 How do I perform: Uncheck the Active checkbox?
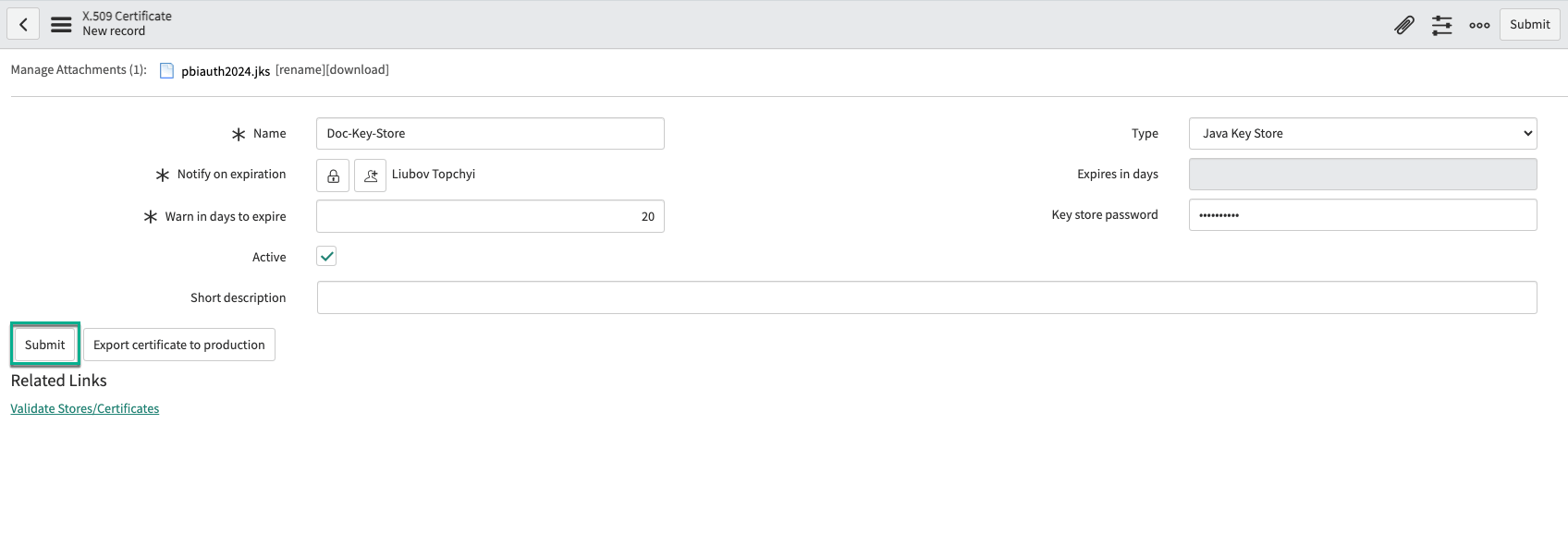coord(325,256)
